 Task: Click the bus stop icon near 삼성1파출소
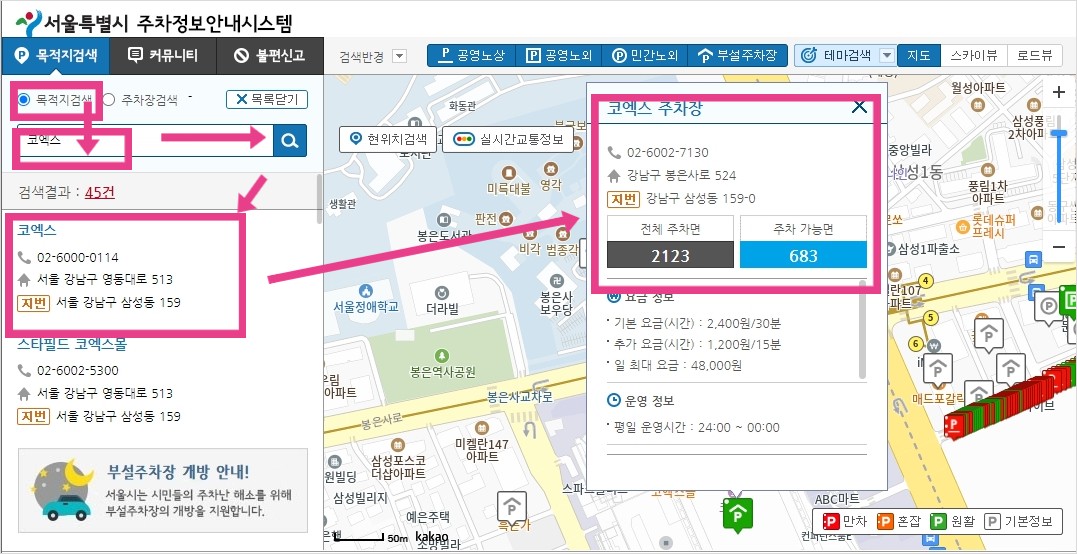point(1032,259)
